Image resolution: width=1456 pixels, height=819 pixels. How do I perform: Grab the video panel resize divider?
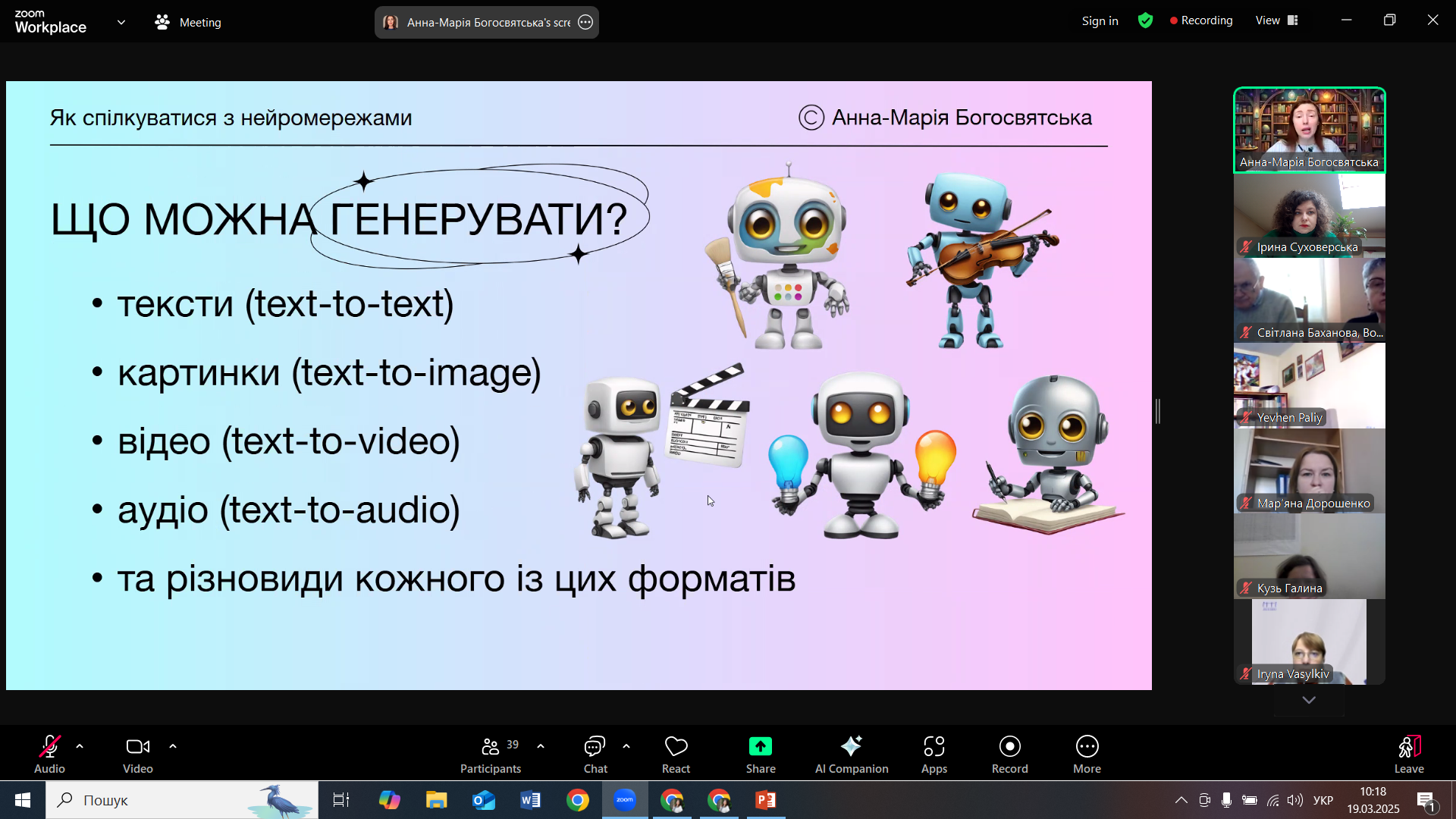click(x=1158, y=412)
